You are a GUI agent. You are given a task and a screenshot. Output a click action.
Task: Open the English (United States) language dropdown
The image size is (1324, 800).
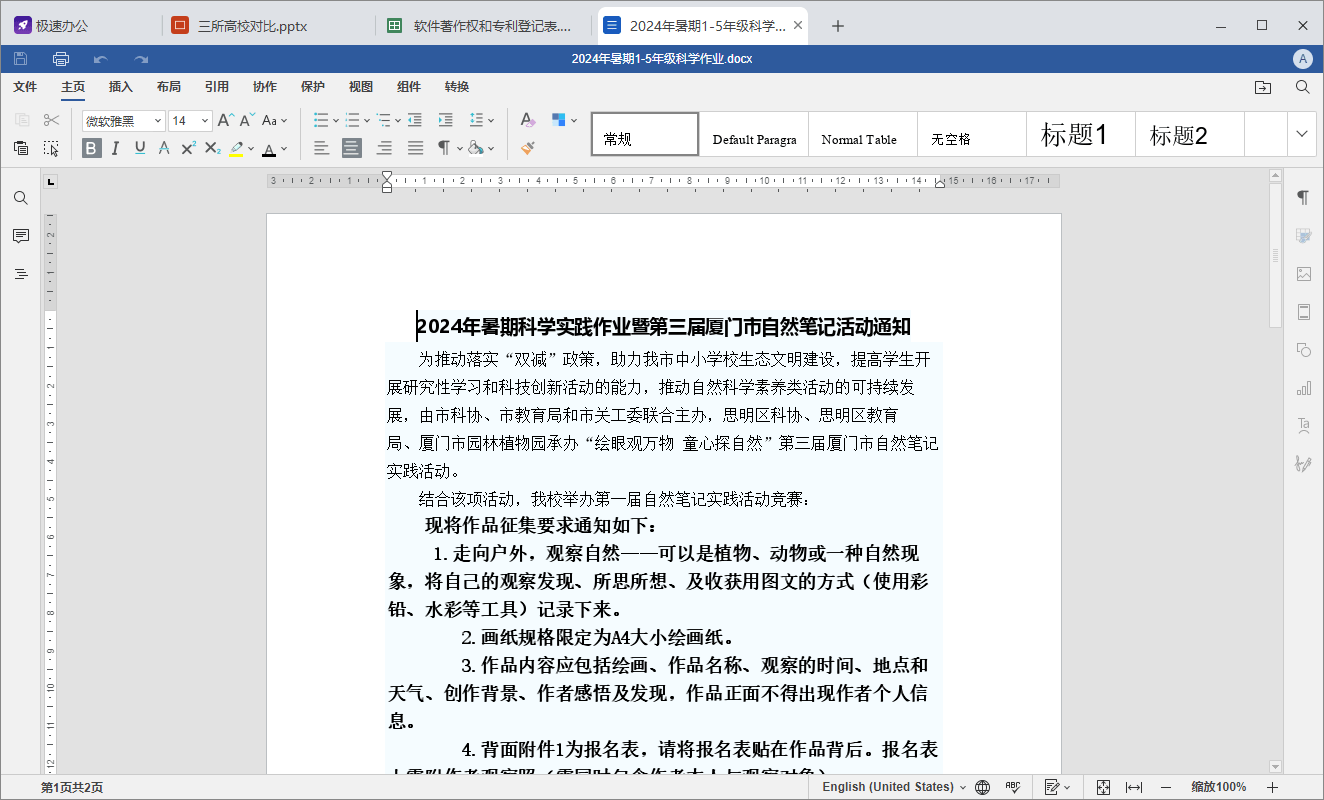click(894, 787)
